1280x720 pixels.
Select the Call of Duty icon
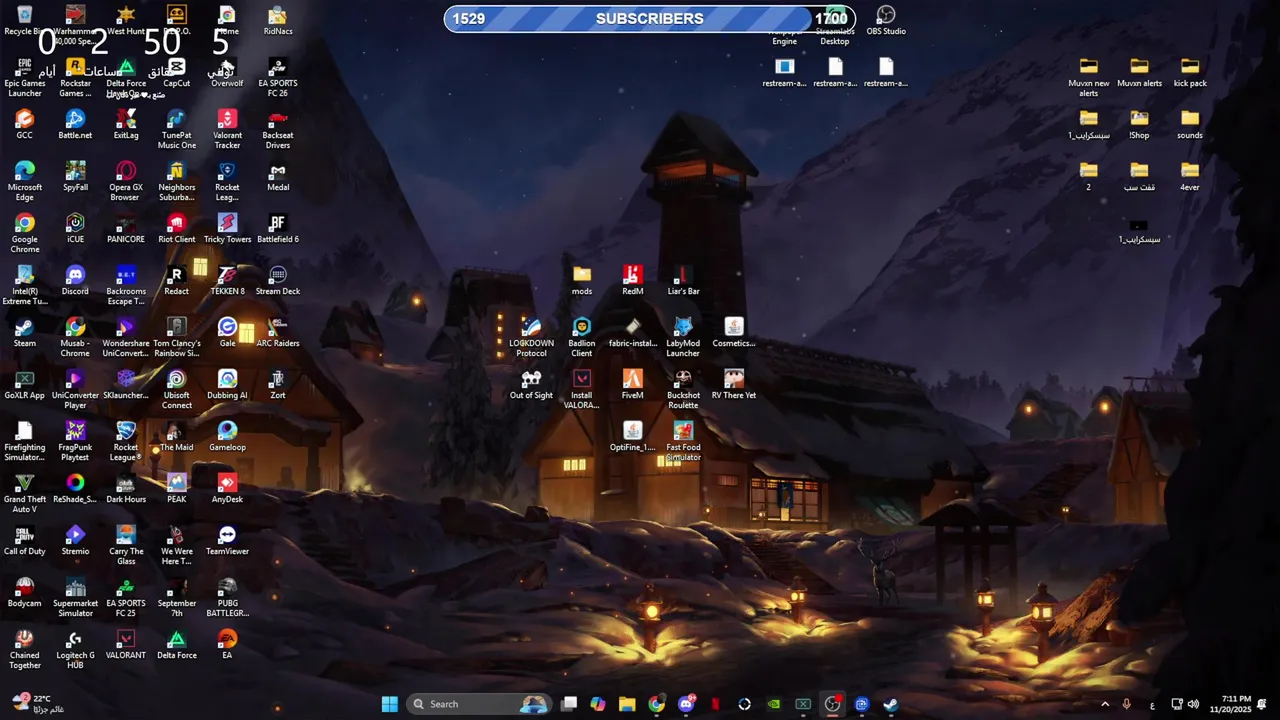point(25,541)
